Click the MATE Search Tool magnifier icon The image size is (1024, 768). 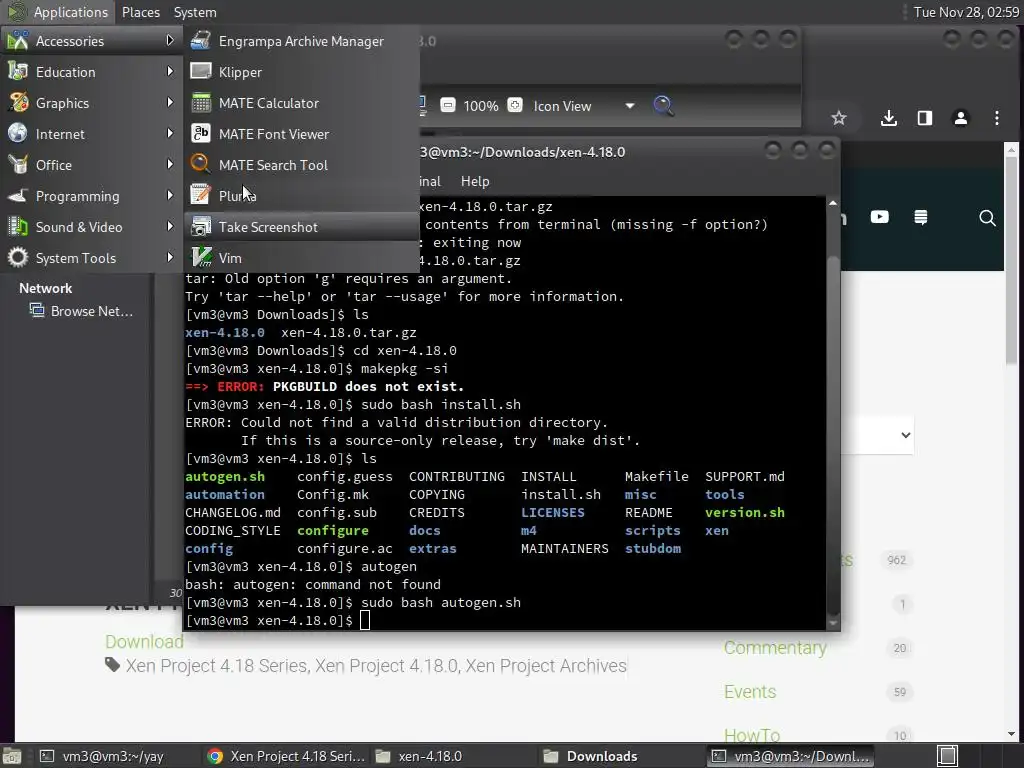[200, 164]
